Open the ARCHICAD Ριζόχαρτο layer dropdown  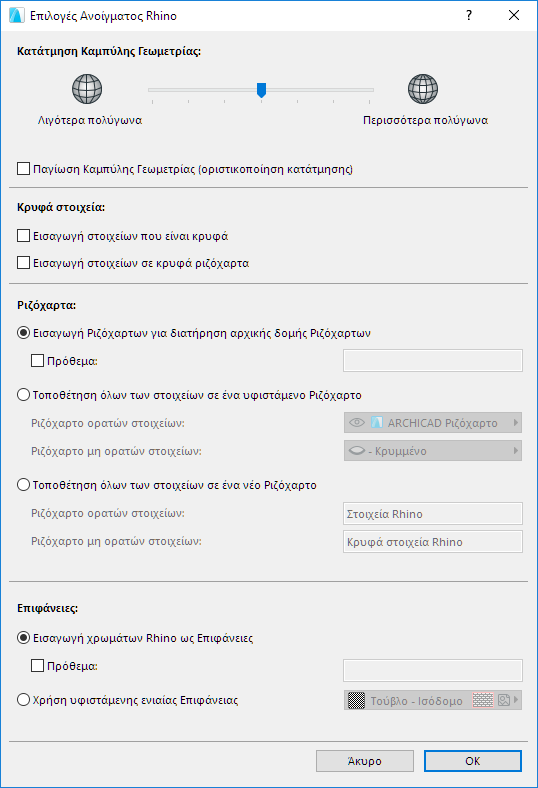tap(433, 423)
